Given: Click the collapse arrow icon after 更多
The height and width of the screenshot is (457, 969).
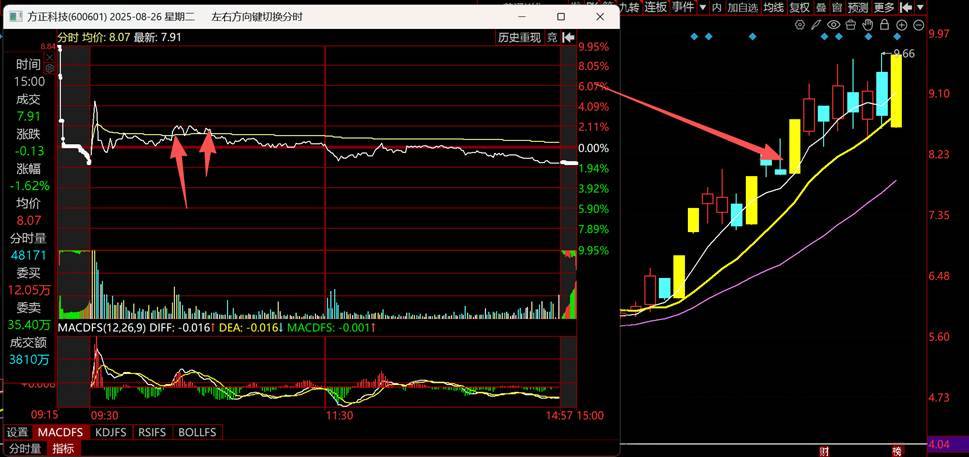Looking at the screenshot, I should (x=903, y=7).
